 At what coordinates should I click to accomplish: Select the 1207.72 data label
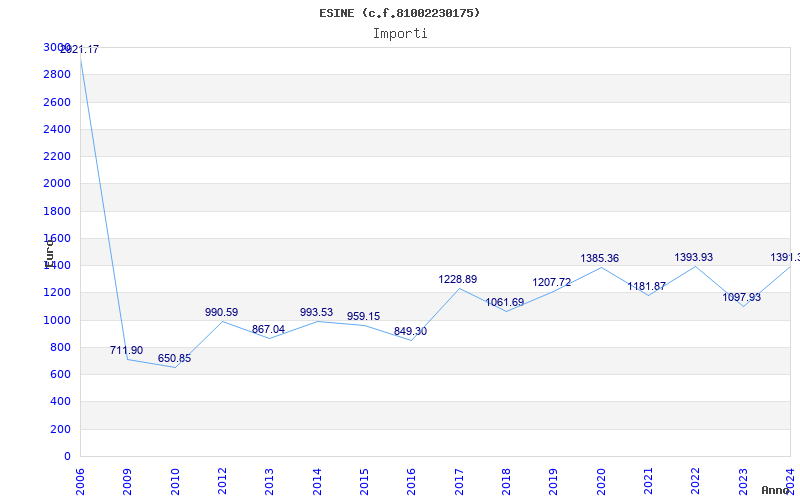552,282
